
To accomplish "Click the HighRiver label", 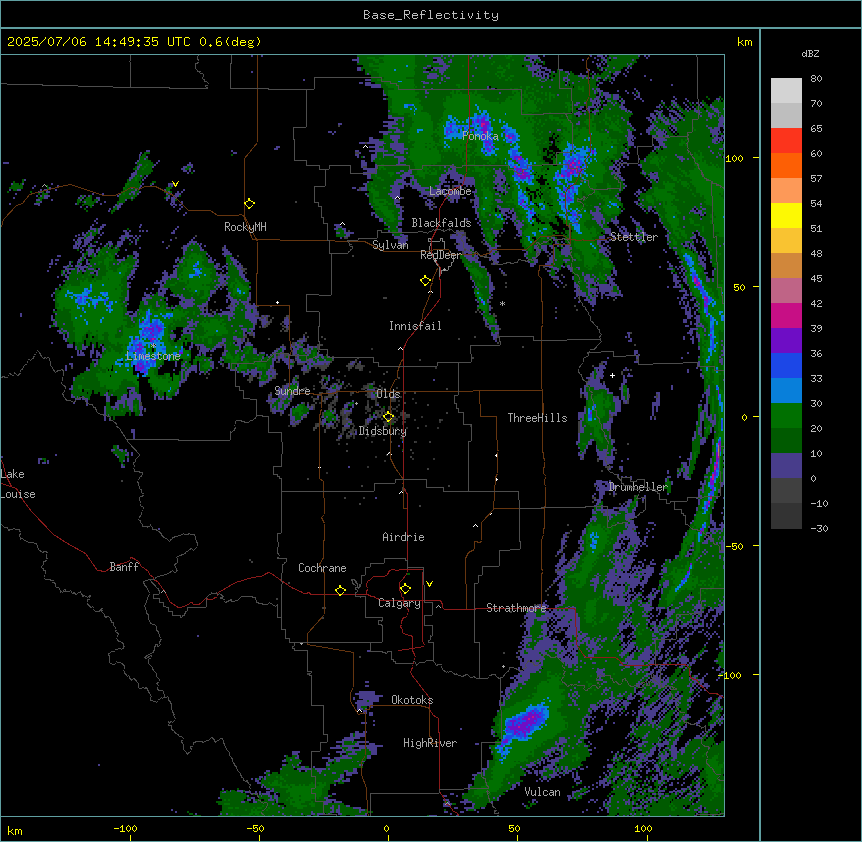I will [x=430, y=743].
